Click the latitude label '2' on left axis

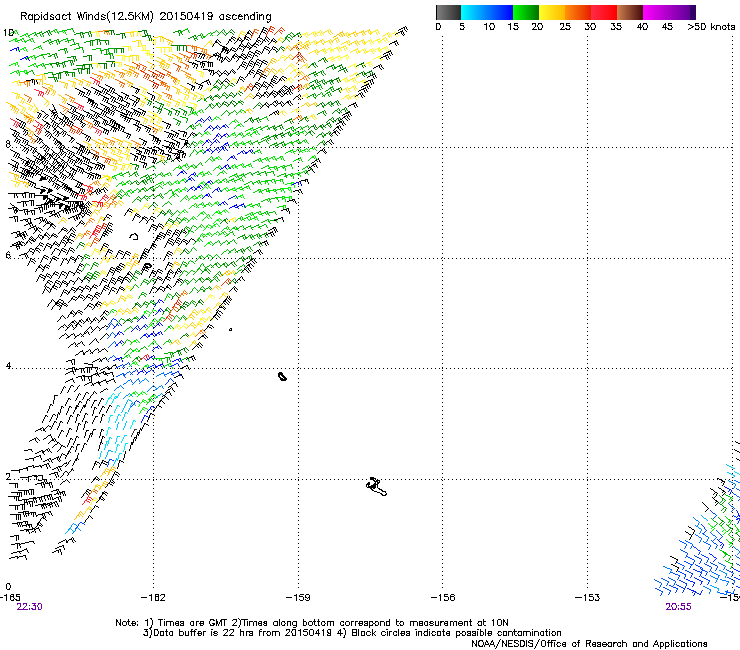(x=8, y=476)
